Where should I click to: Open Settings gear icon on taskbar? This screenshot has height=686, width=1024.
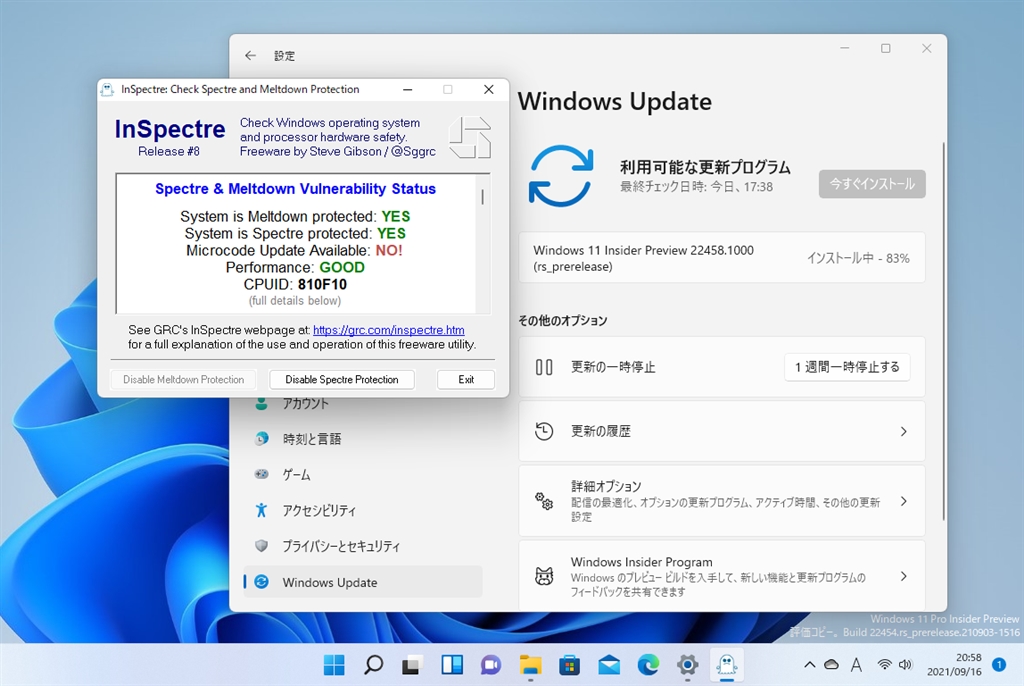[x=687, y=665]
